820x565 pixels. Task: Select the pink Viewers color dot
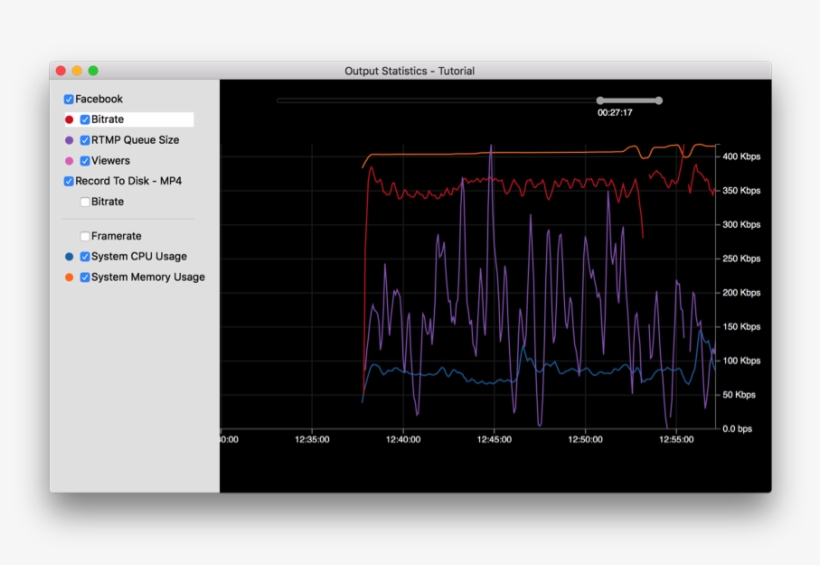[69, 161]
